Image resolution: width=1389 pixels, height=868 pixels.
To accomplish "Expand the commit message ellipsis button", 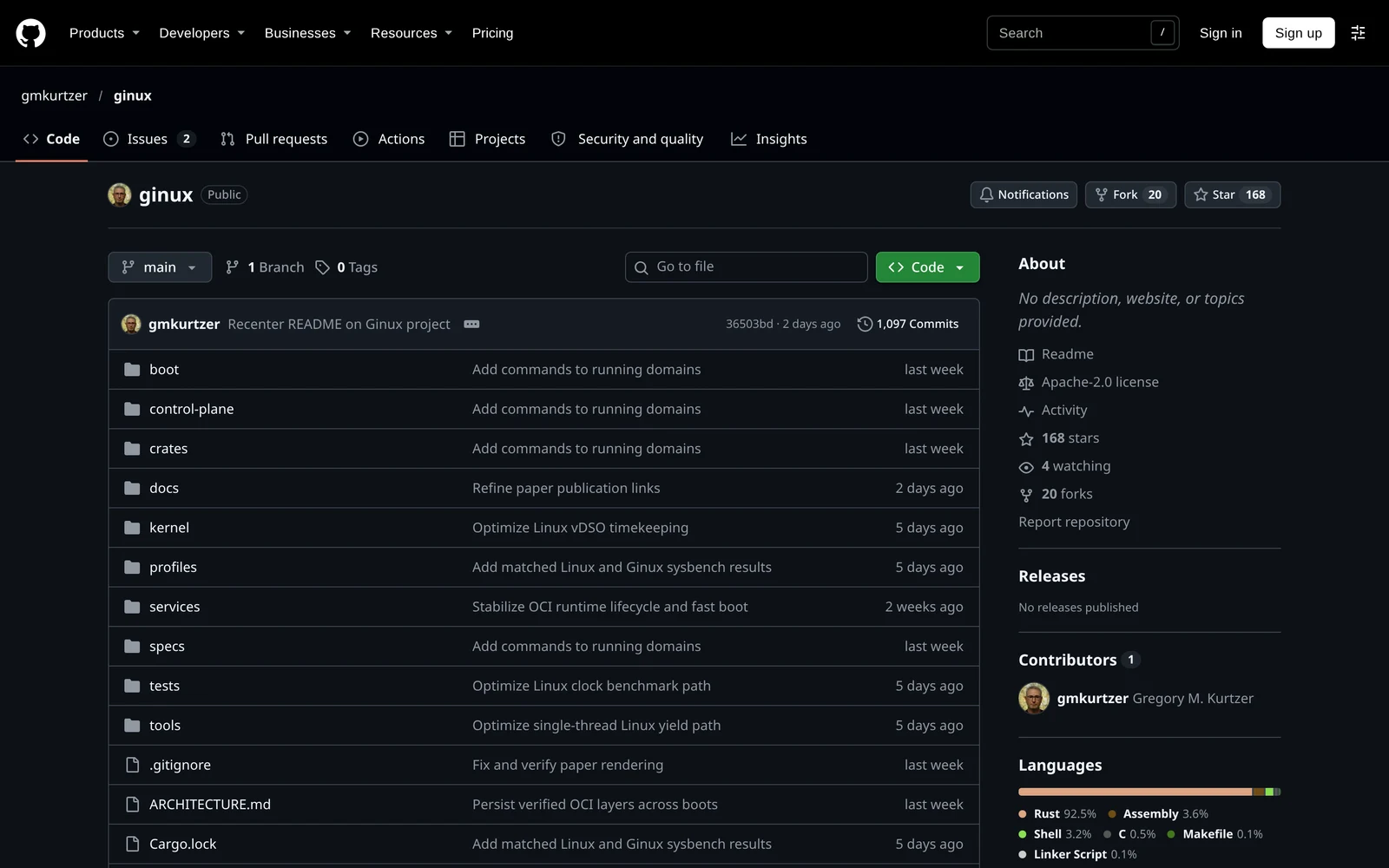I will (x=471, y=324).
